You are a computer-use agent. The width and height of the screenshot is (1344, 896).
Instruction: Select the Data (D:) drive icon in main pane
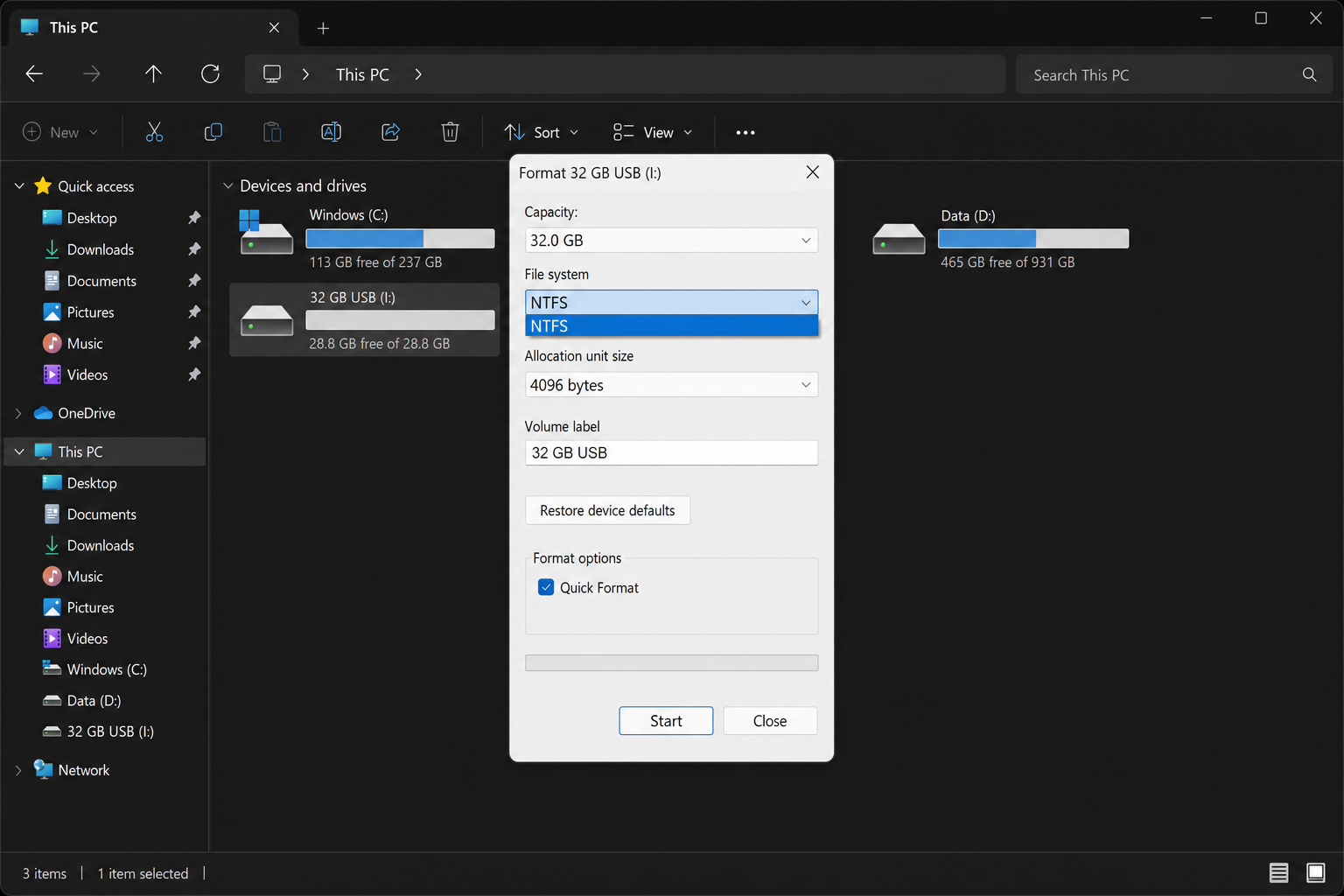pos(899,238)
